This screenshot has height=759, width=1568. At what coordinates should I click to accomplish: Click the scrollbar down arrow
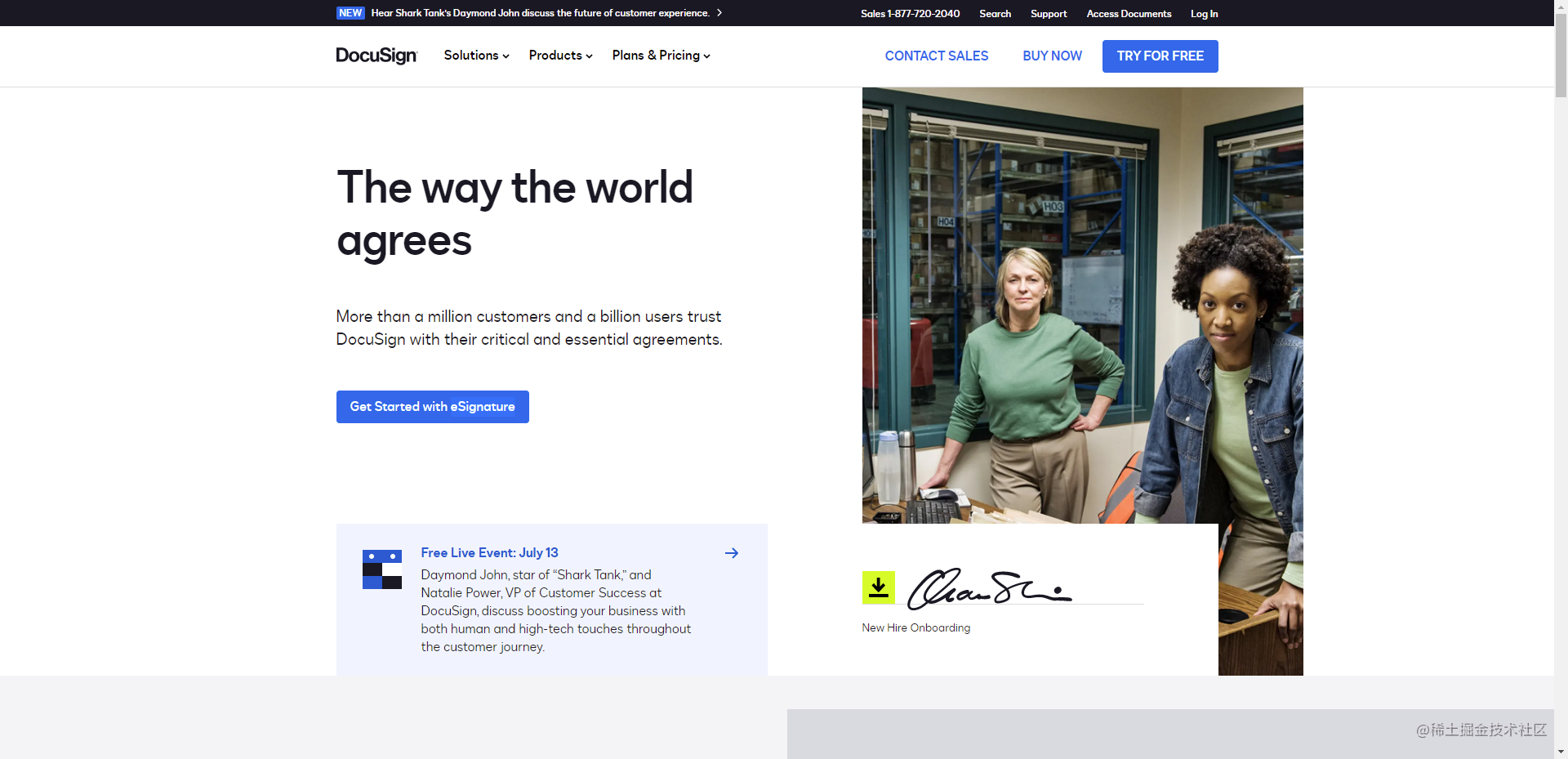(x=1561, y=752)
